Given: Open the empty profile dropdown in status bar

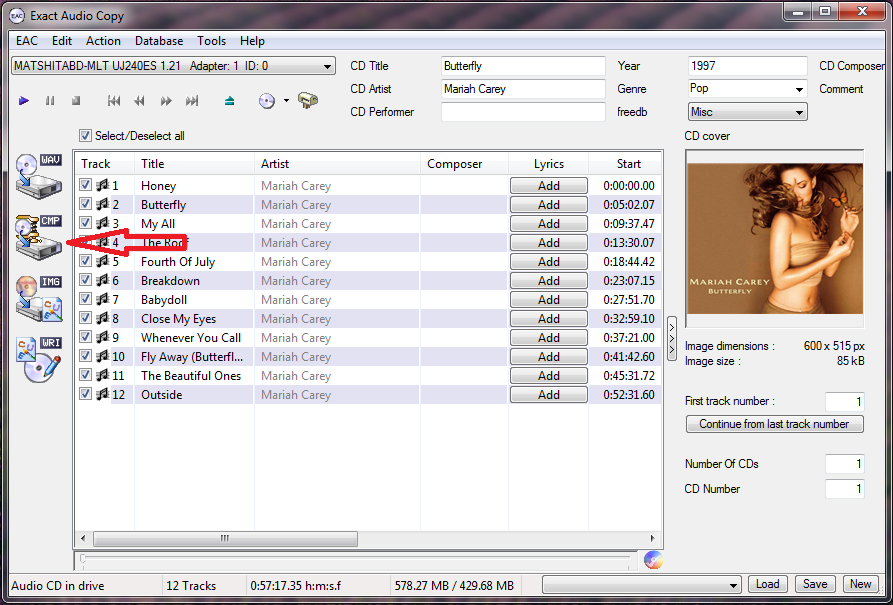Looking at the screenshot, I should click(x=641, y=584).
